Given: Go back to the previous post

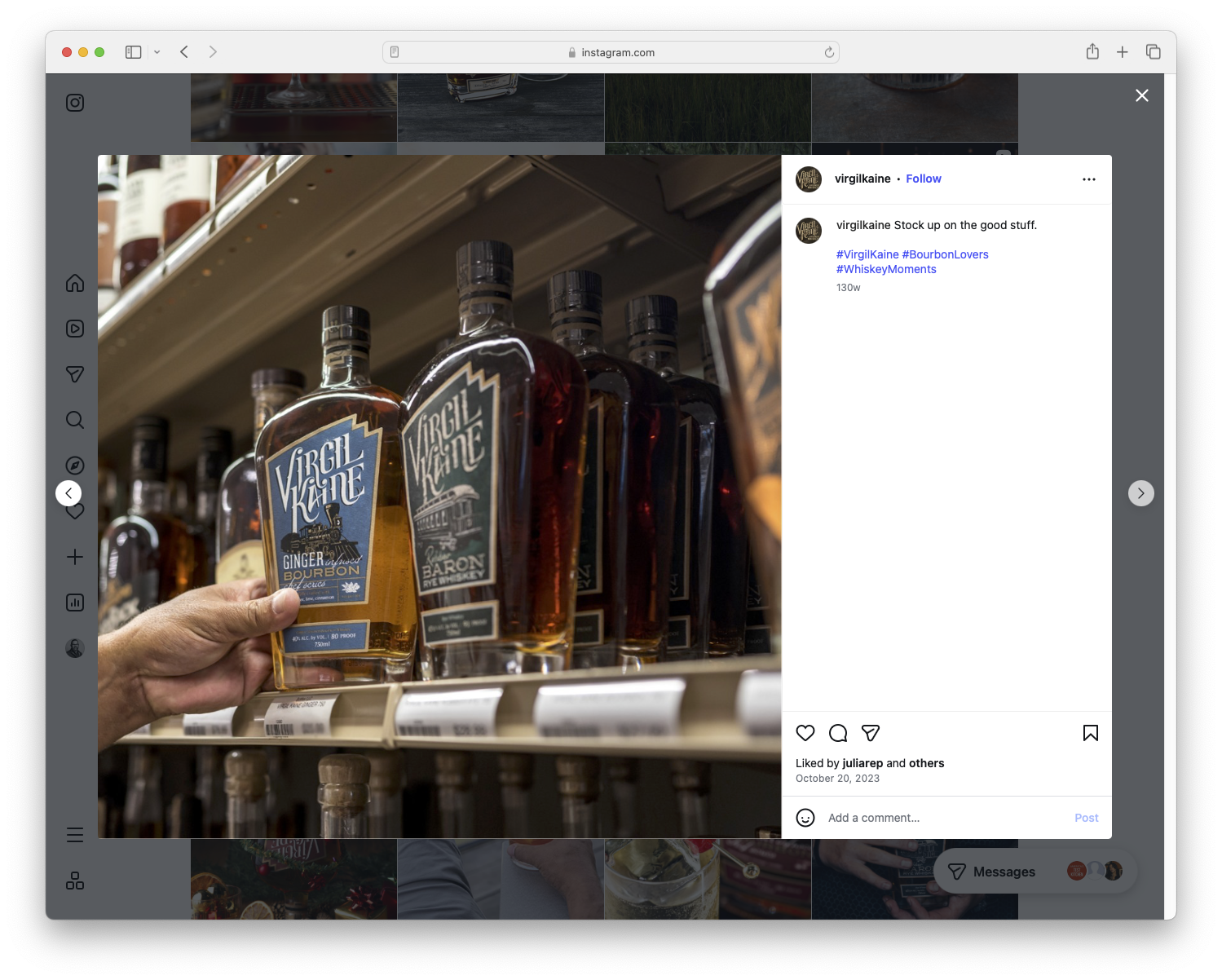Looking at the screenshot, I should click(x=68, y=492).
